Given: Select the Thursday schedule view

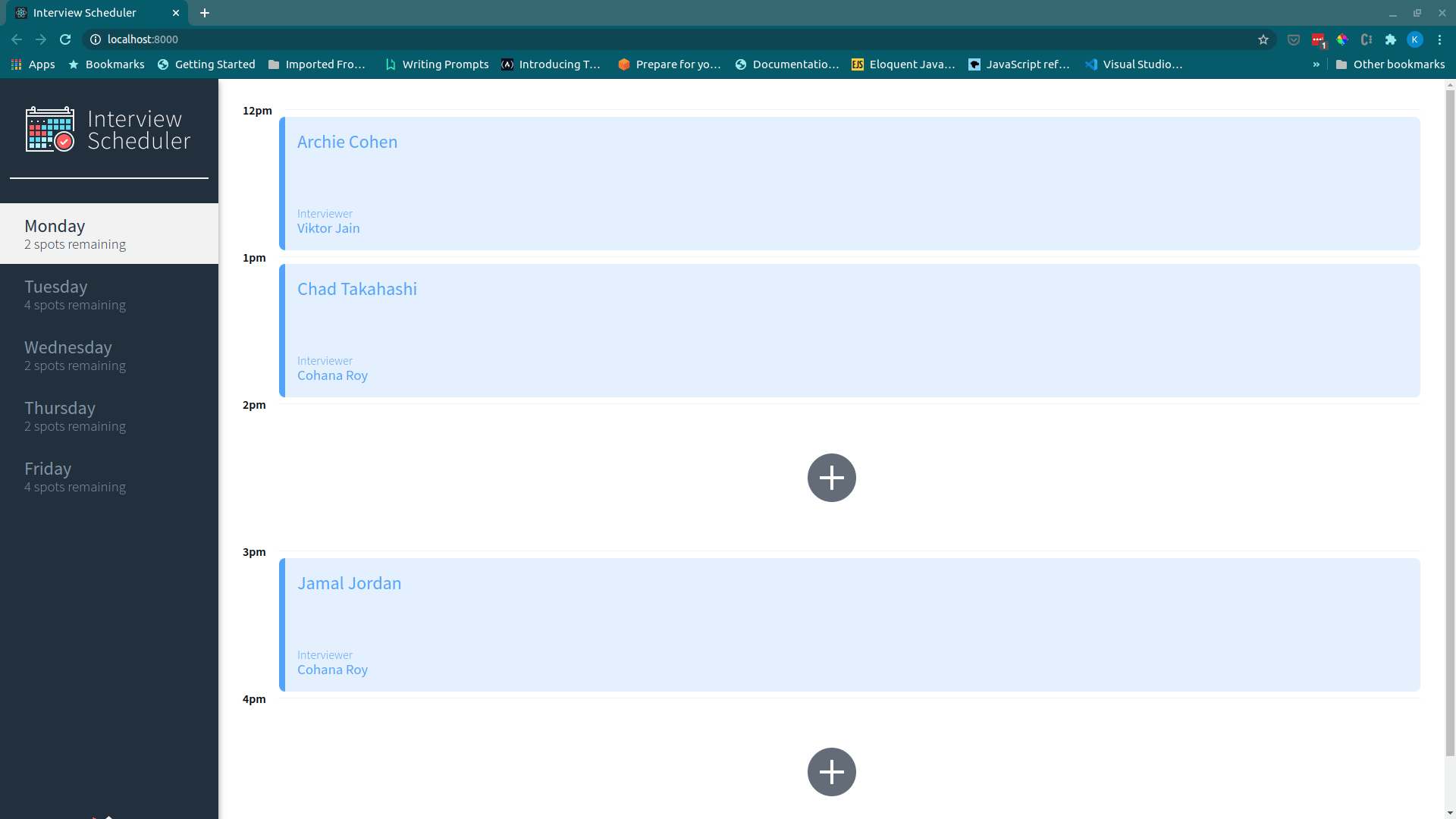Looking at the screenshot, I should (109, 415).
